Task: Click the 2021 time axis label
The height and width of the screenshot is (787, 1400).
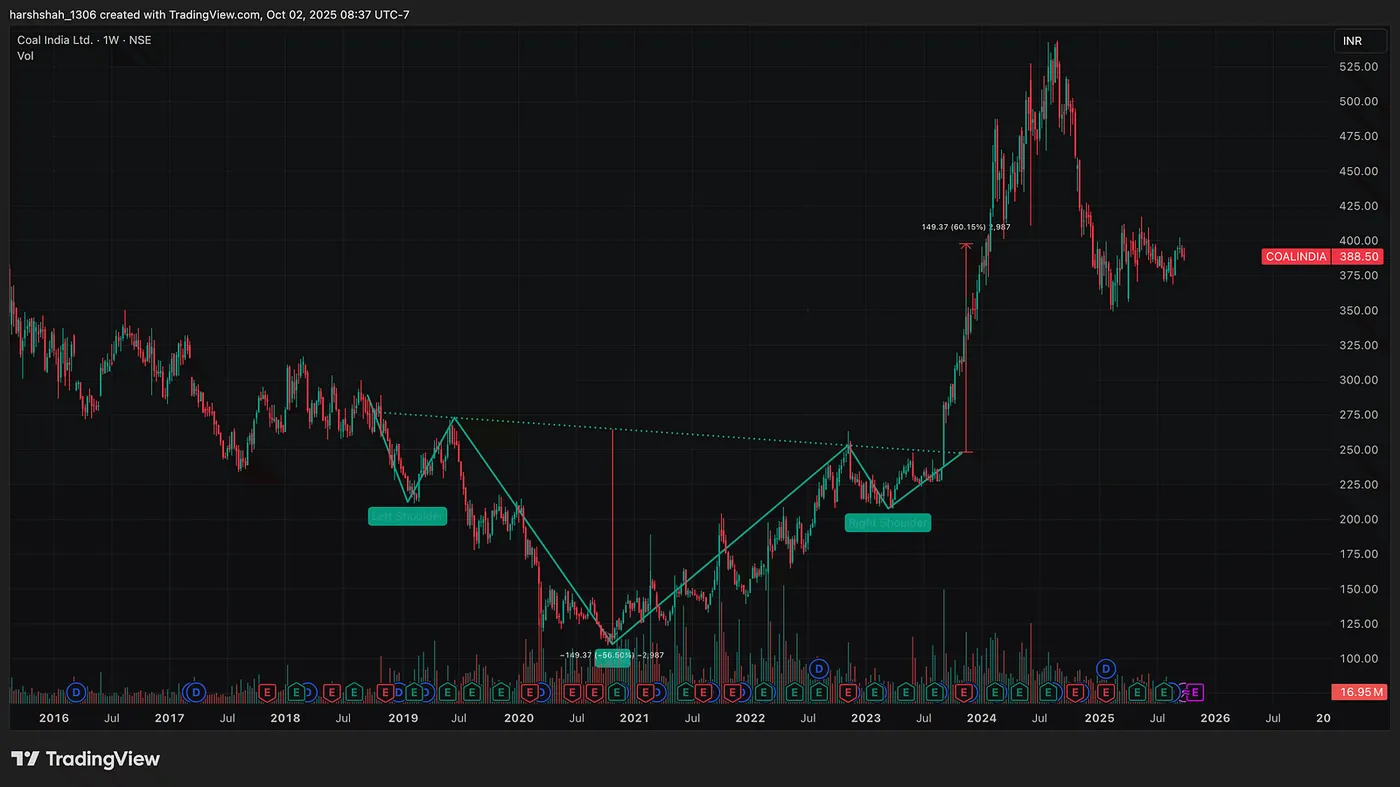Action: pos(634,718)
